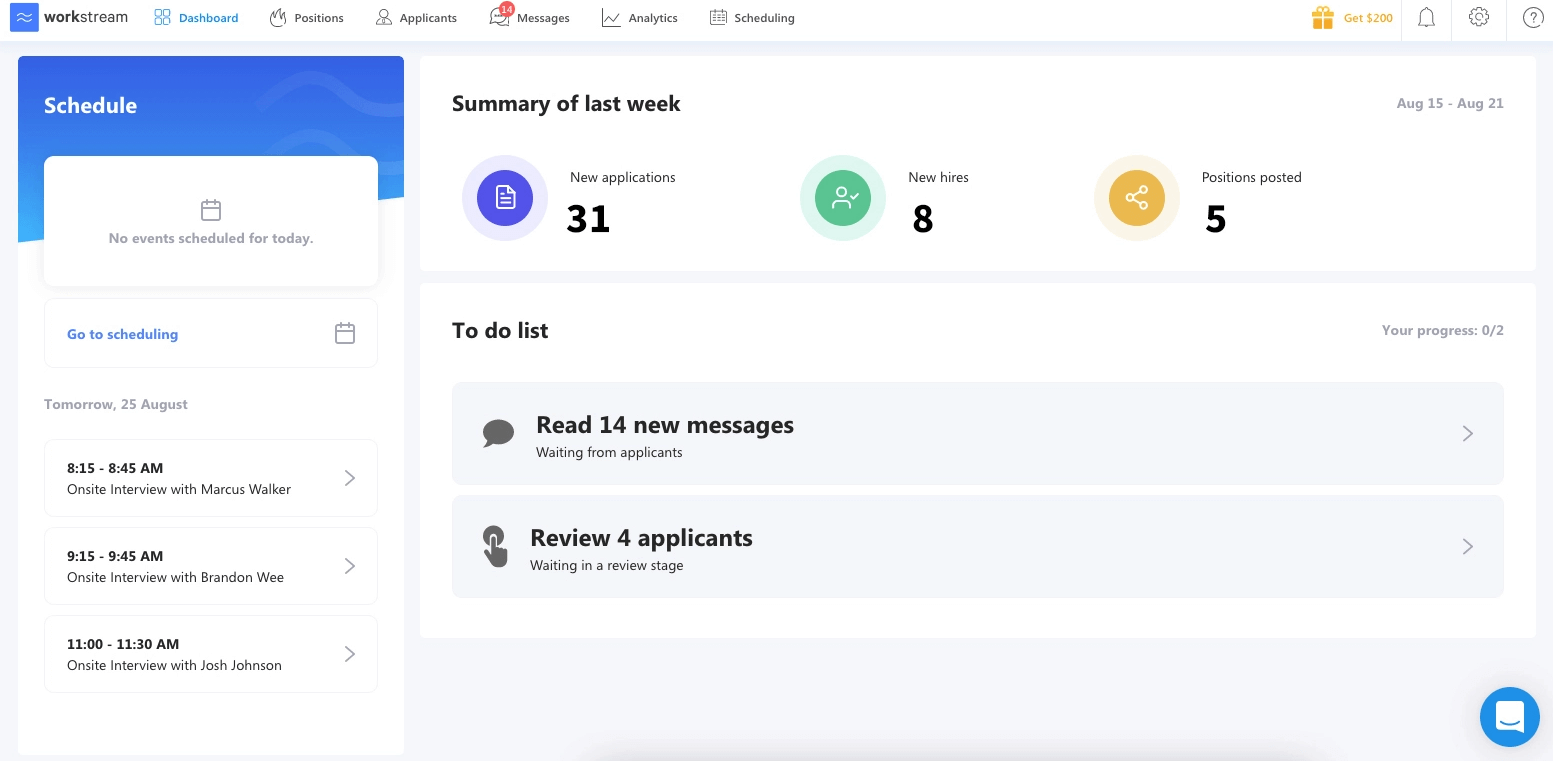This screenshot has height=761, width=1553.
Task: Click the help question mark icon
Action: (x=1532, y=18)
